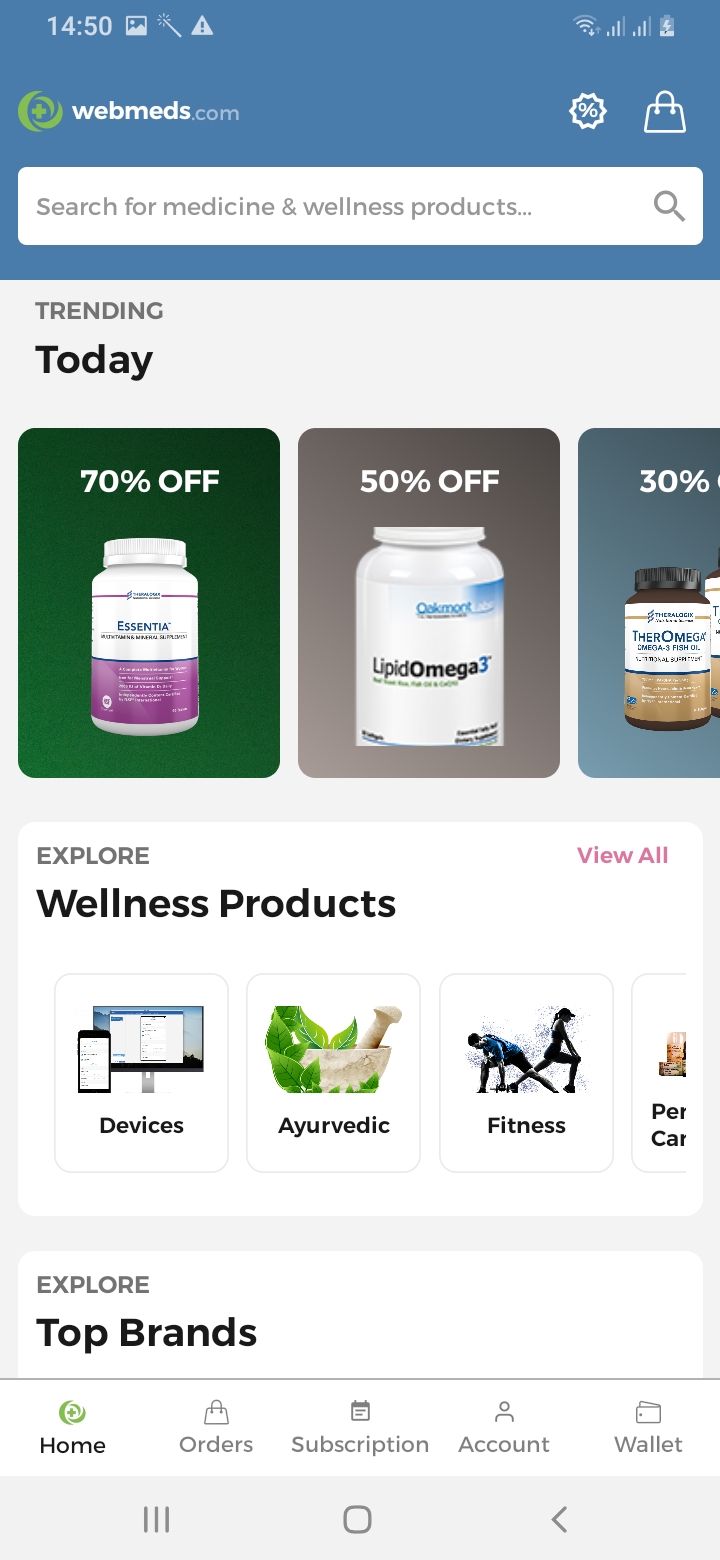Open the Wallet tab
This screenshot has height=1560, width=720.
(x=648, y=1428)
